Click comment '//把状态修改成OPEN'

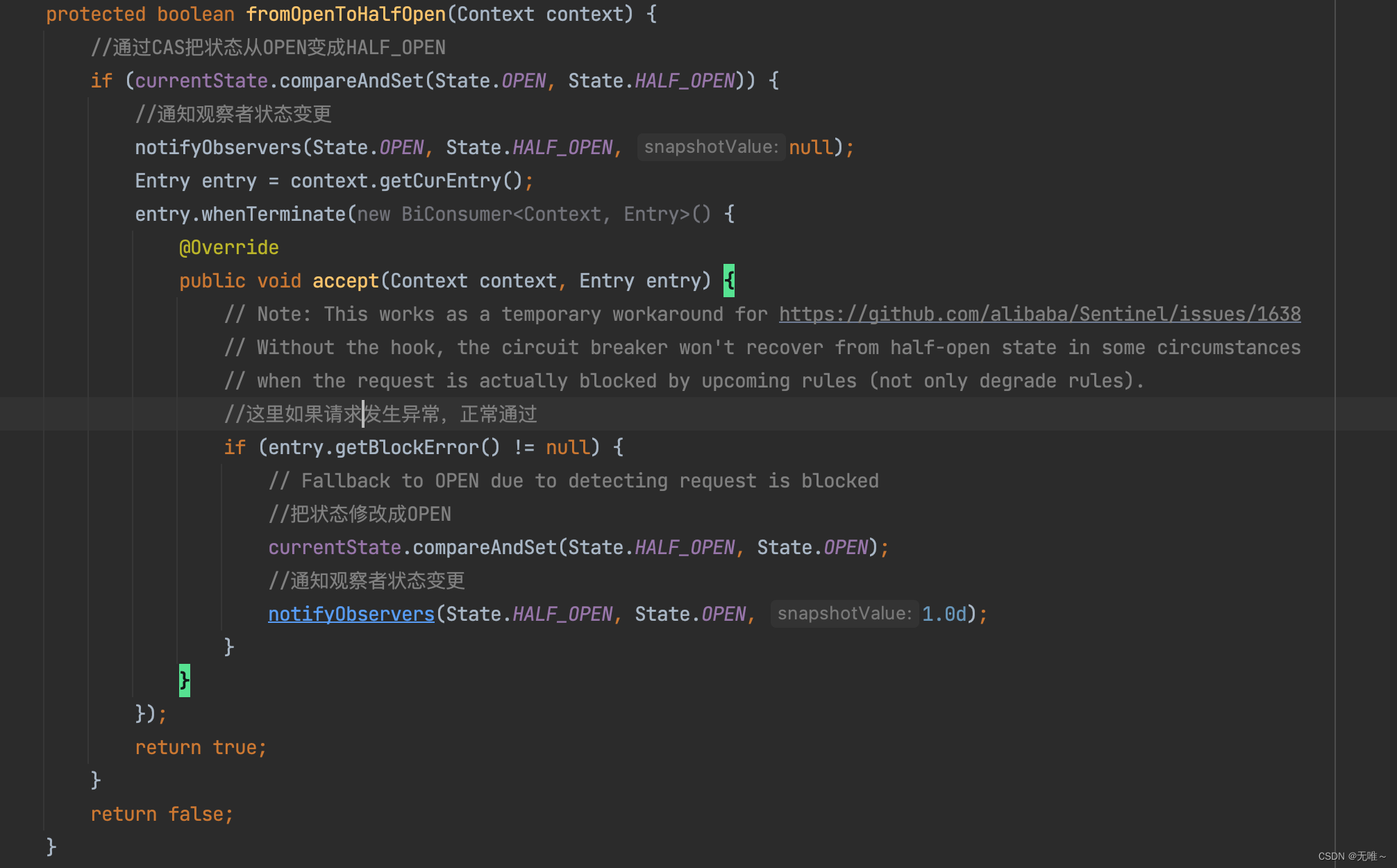pyautogui.click(x=360, y=514)
